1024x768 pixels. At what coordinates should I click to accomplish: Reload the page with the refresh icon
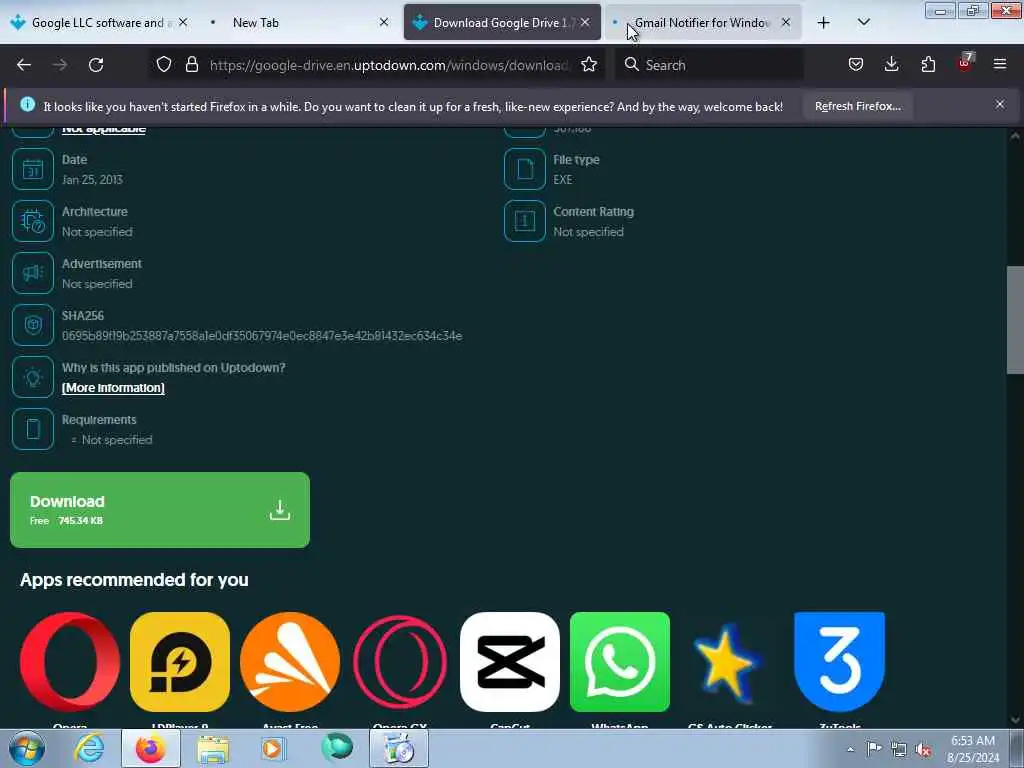[x=96, y=65]
